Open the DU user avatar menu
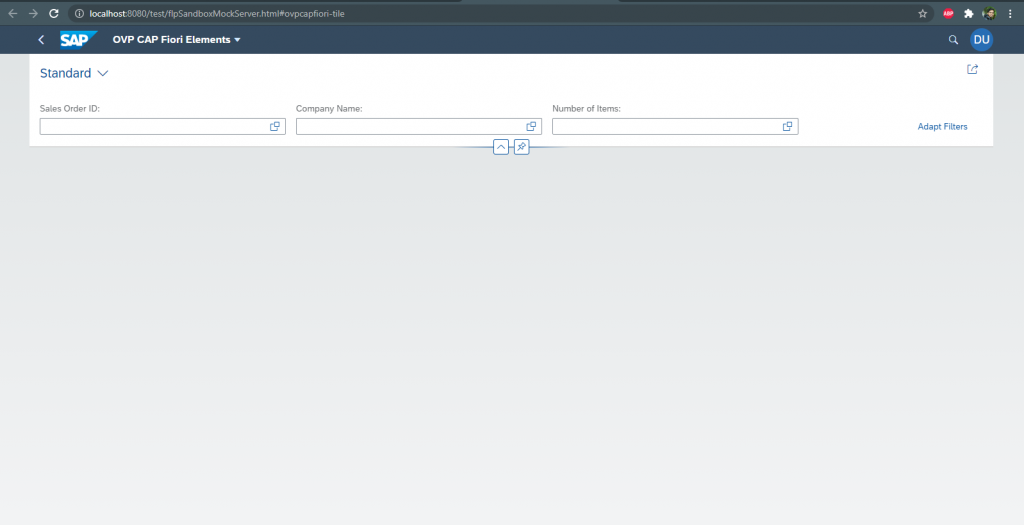This screenshot has height=525, width=1024. [982, 40]
